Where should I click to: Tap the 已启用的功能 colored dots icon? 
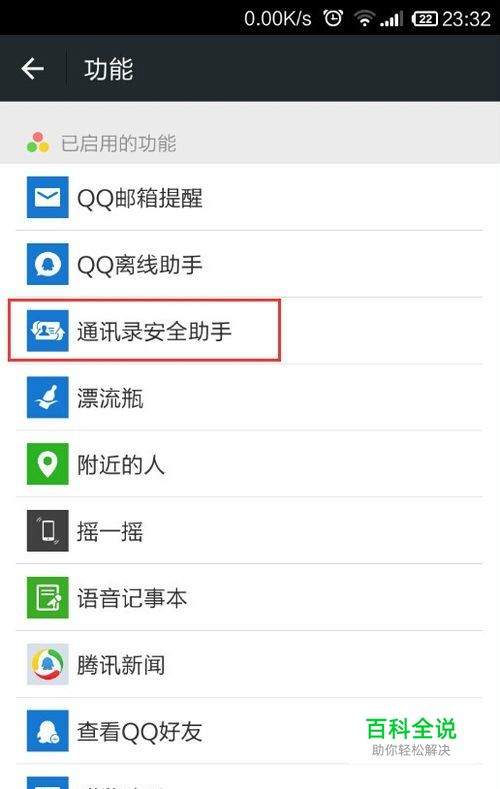click(x=38, y=142)
